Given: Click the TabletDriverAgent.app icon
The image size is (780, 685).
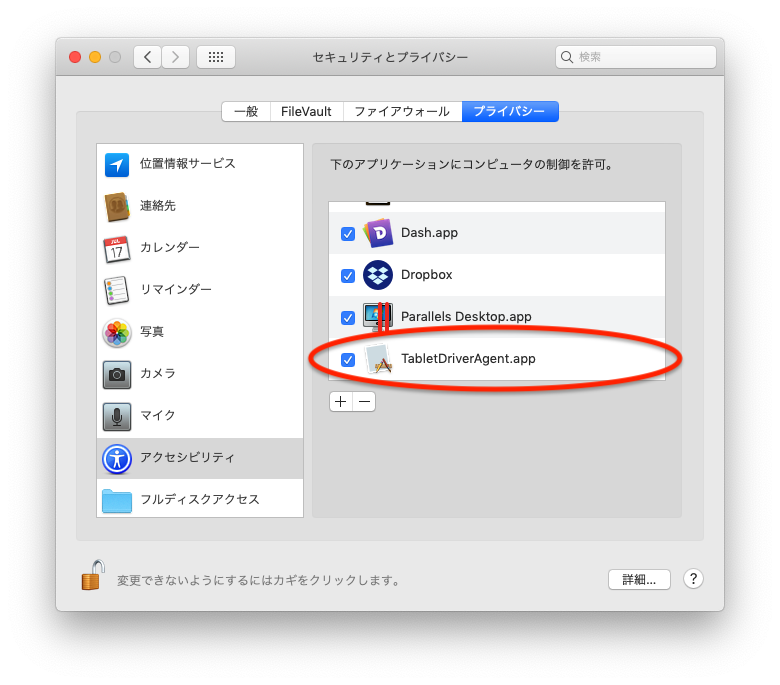Looking at the screenshot, I should [x=378, y=359].
